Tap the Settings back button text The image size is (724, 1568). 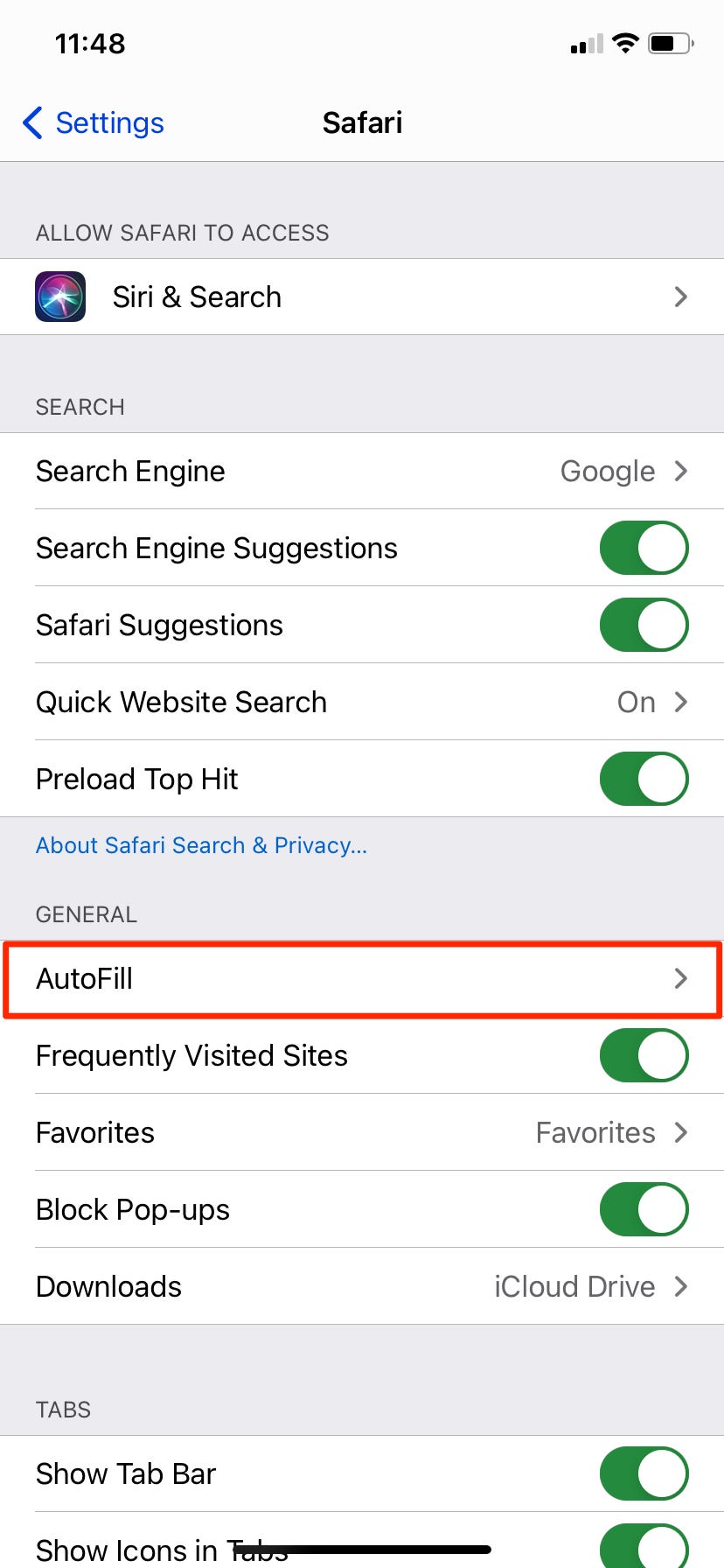pyautogui.click(x=109, y=122)
